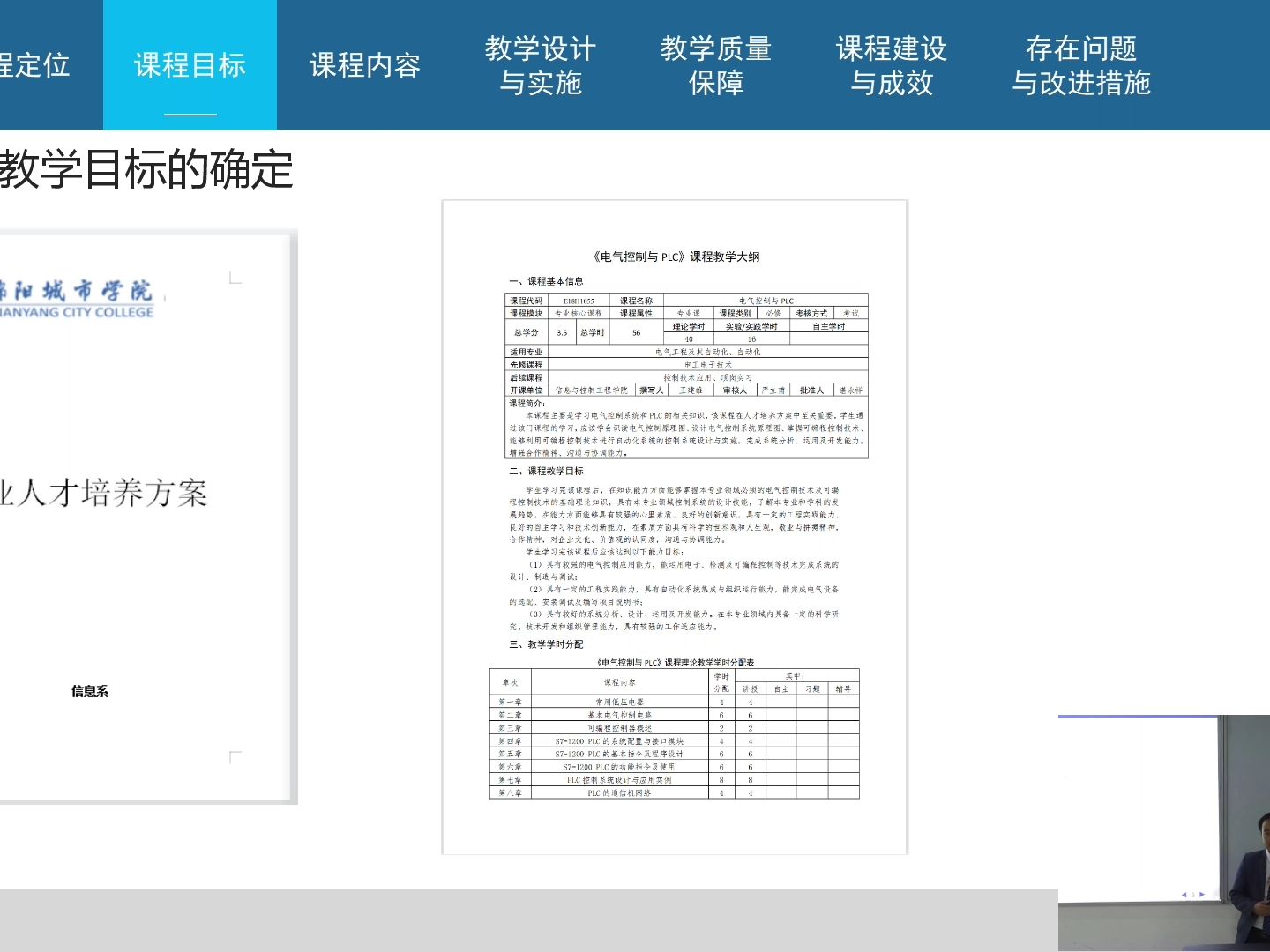This screenshot has width=1270, height=952.
Task: Click the 第二章 row 基本电气控制电路
Action: [675, 715]
